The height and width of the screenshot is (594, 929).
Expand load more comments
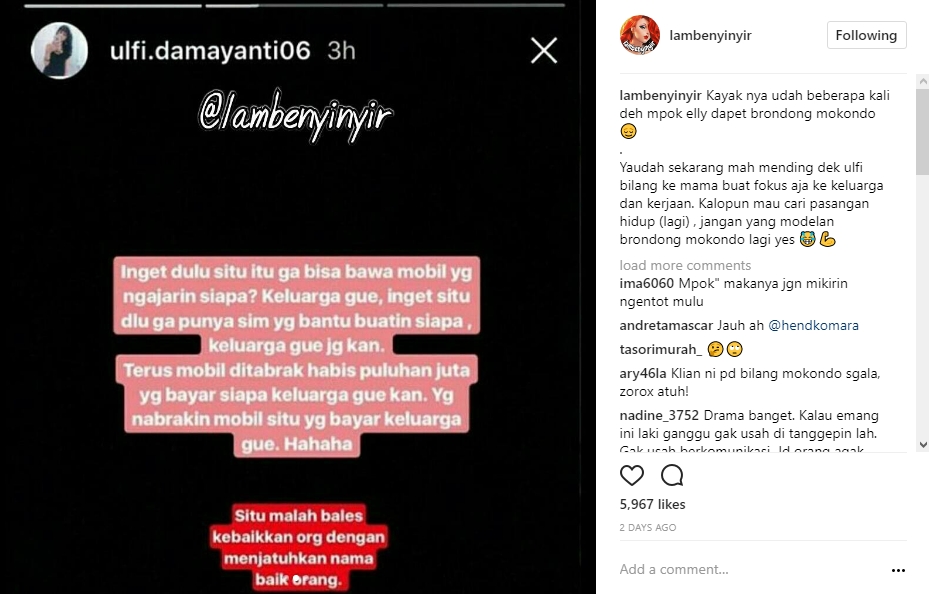(685, 265)
